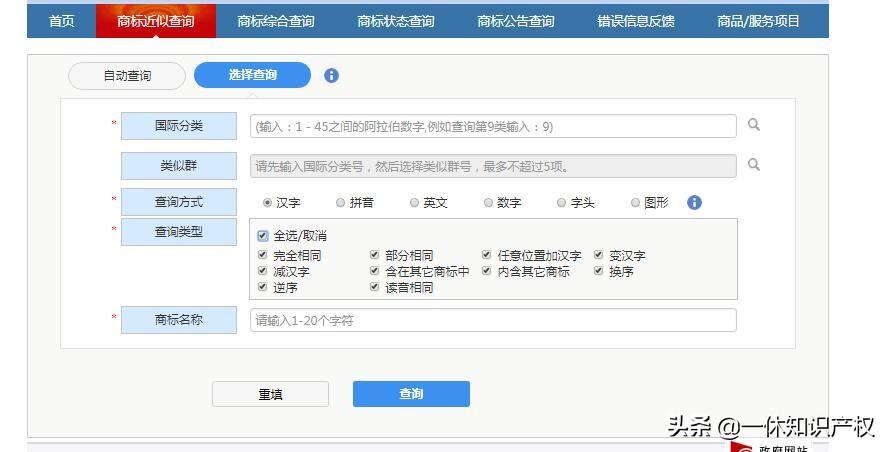Select the 英文 query method radio
This screenshot has width=889, height=452.
[414, 202]
